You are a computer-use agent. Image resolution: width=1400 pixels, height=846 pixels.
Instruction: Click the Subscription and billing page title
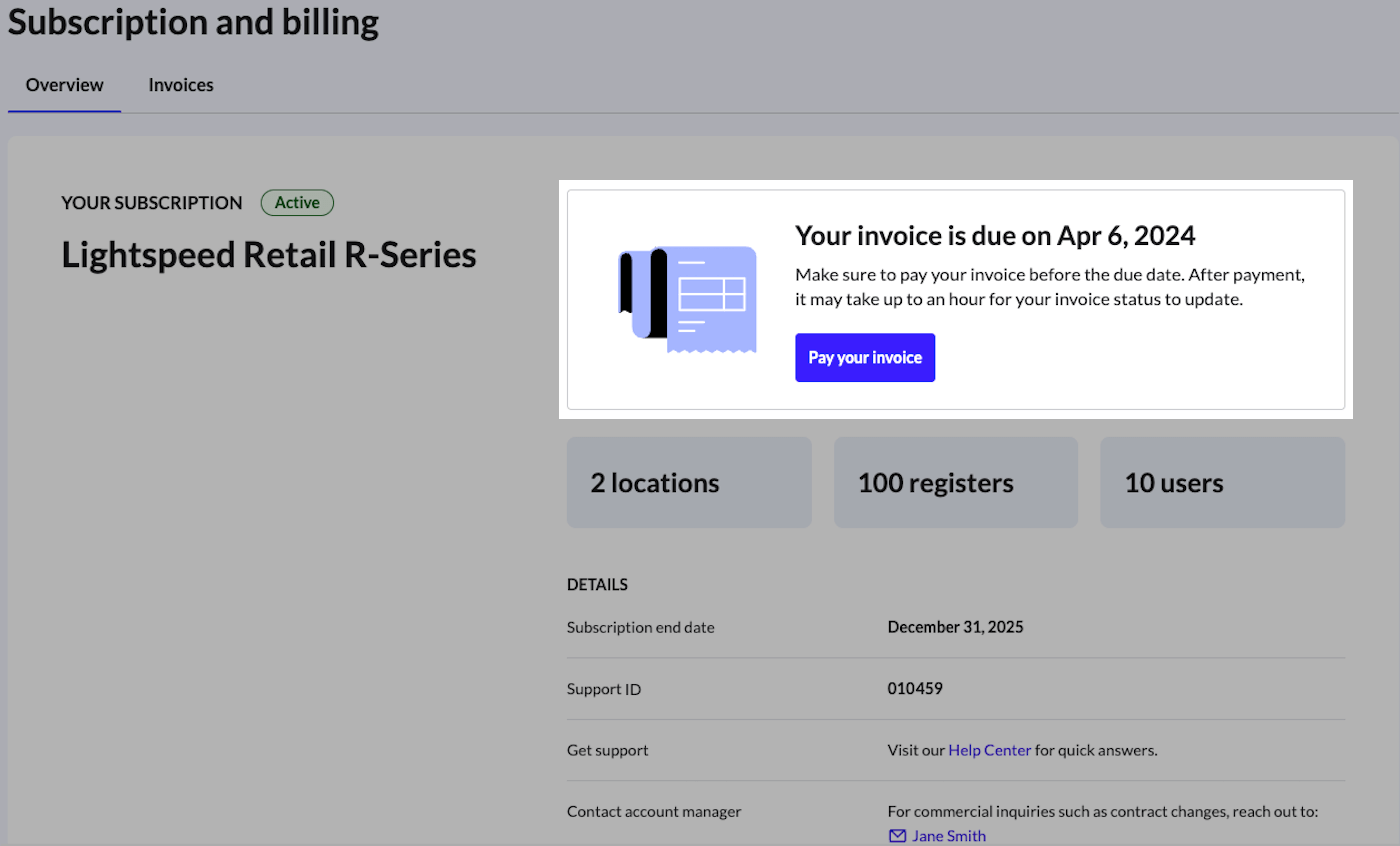click(194, 22)
